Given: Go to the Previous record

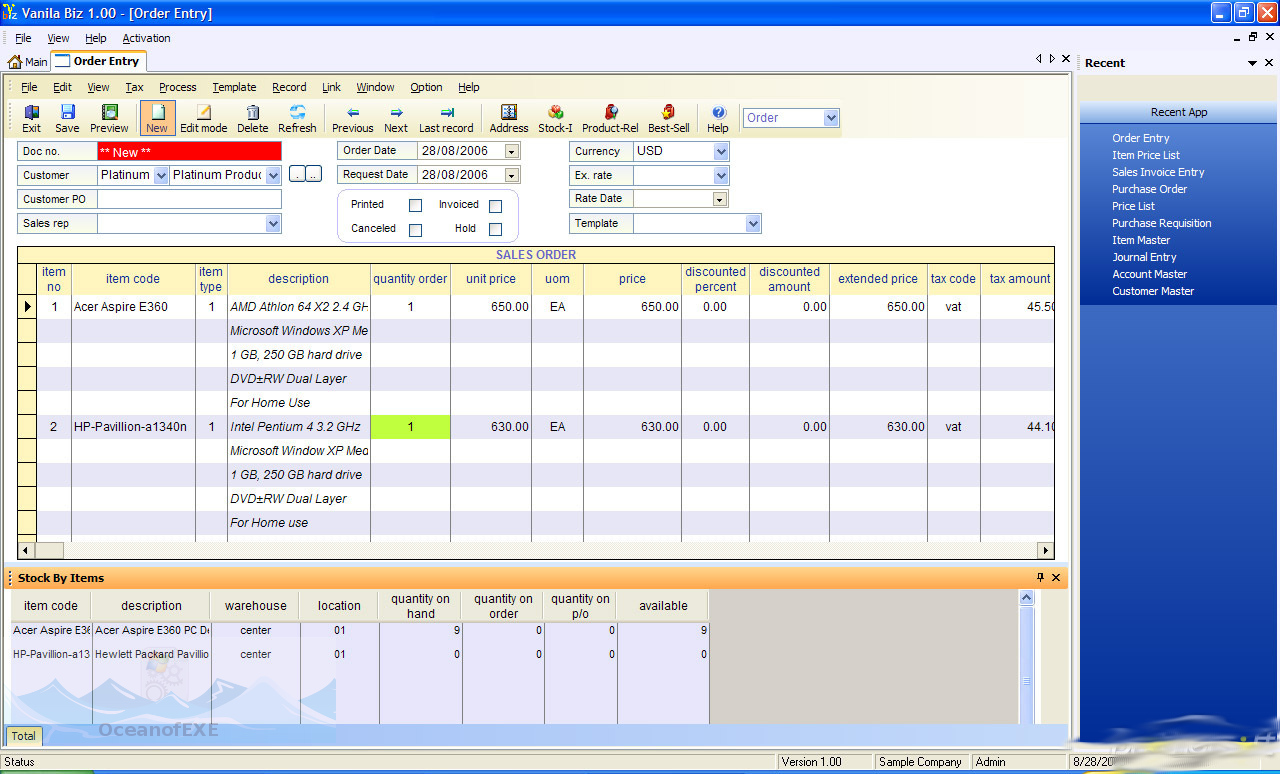Looking at the screenshot, I should point(352,118).
